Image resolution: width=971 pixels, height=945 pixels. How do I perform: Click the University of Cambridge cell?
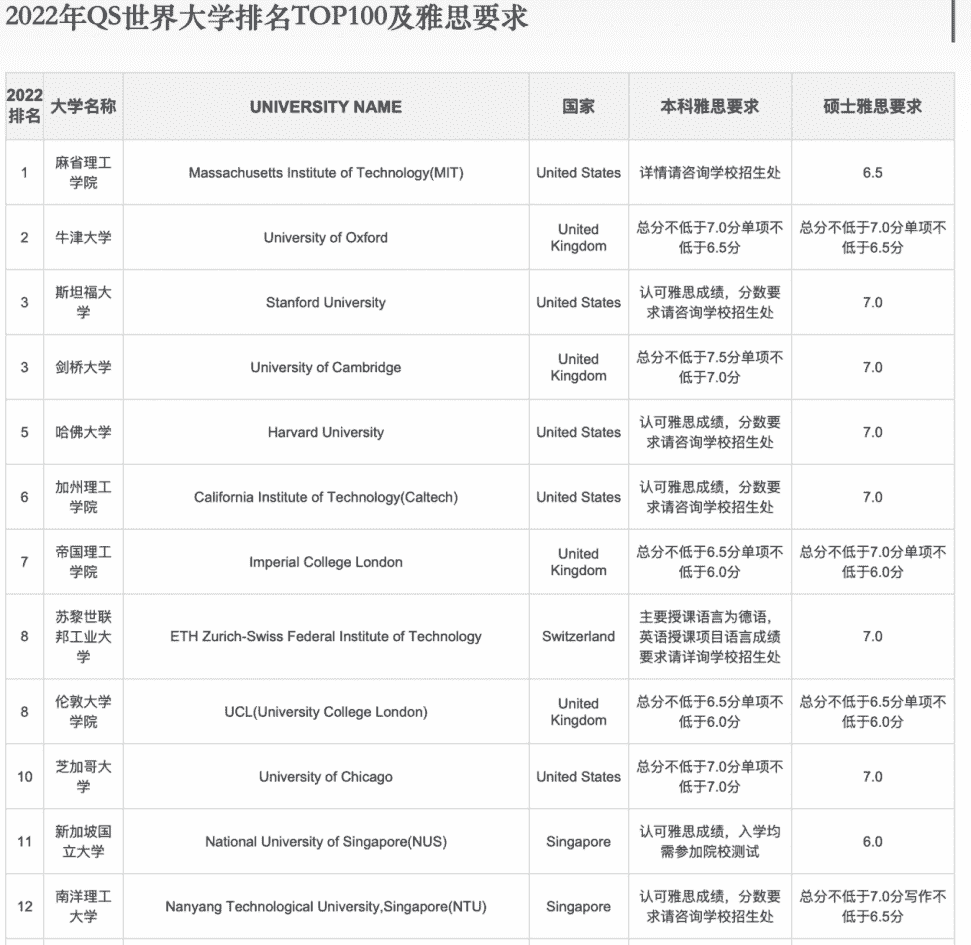pos(325,367)
